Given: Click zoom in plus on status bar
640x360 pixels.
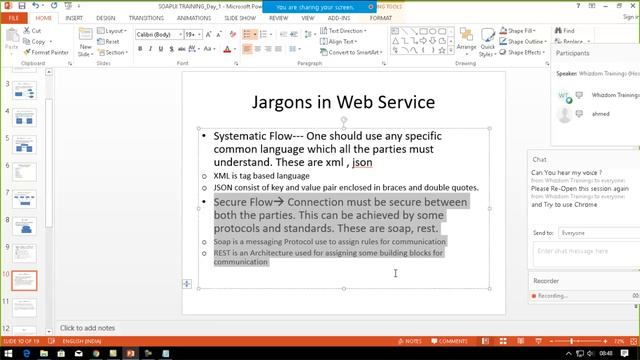Looking at the screenshot, I should click(x=605, y=341).
